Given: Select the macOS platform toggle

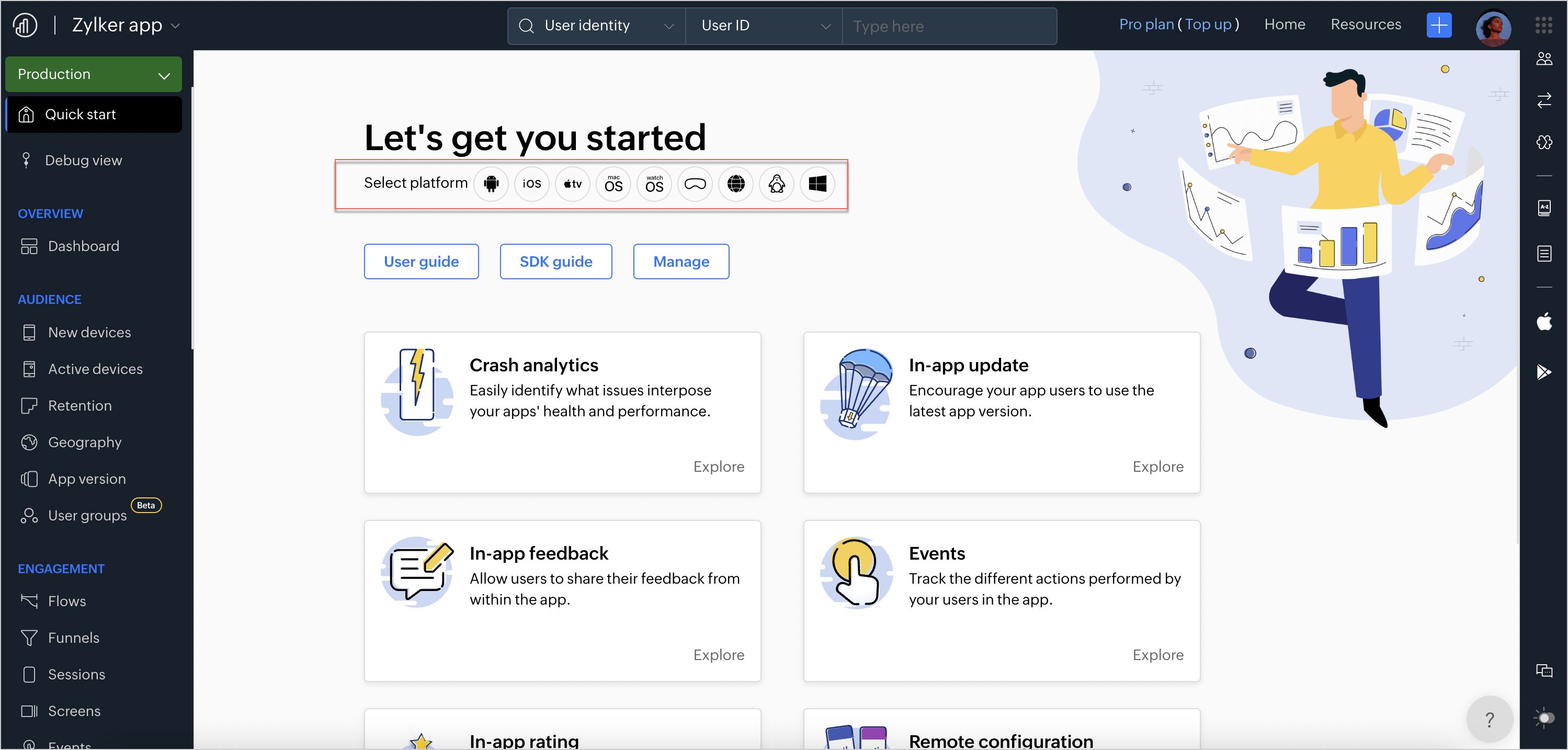Looking at the screenshot, I should [x=613, y=184].
